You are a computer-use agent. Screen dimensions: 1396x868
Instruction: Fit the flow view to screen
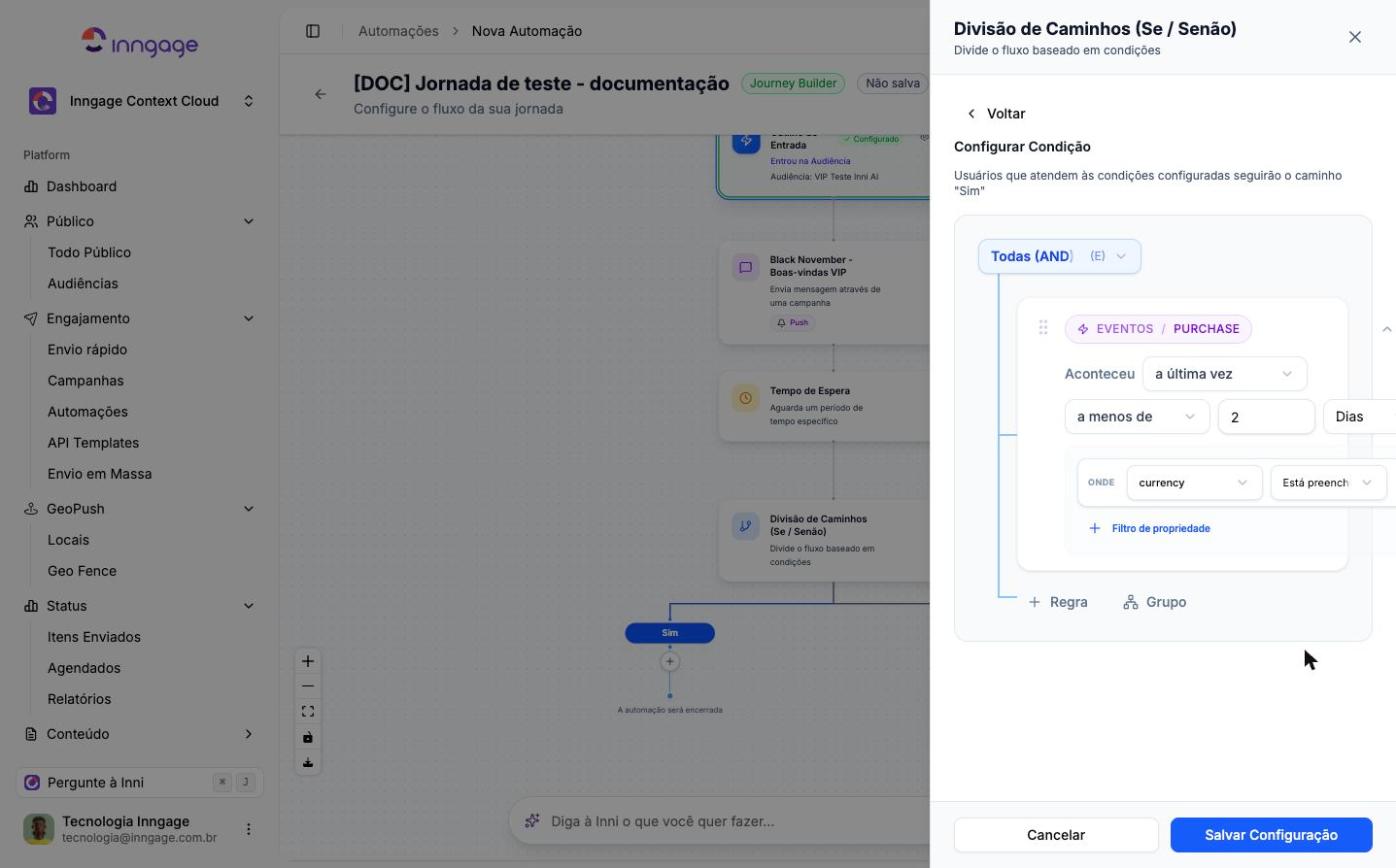(x=308, y=712)
